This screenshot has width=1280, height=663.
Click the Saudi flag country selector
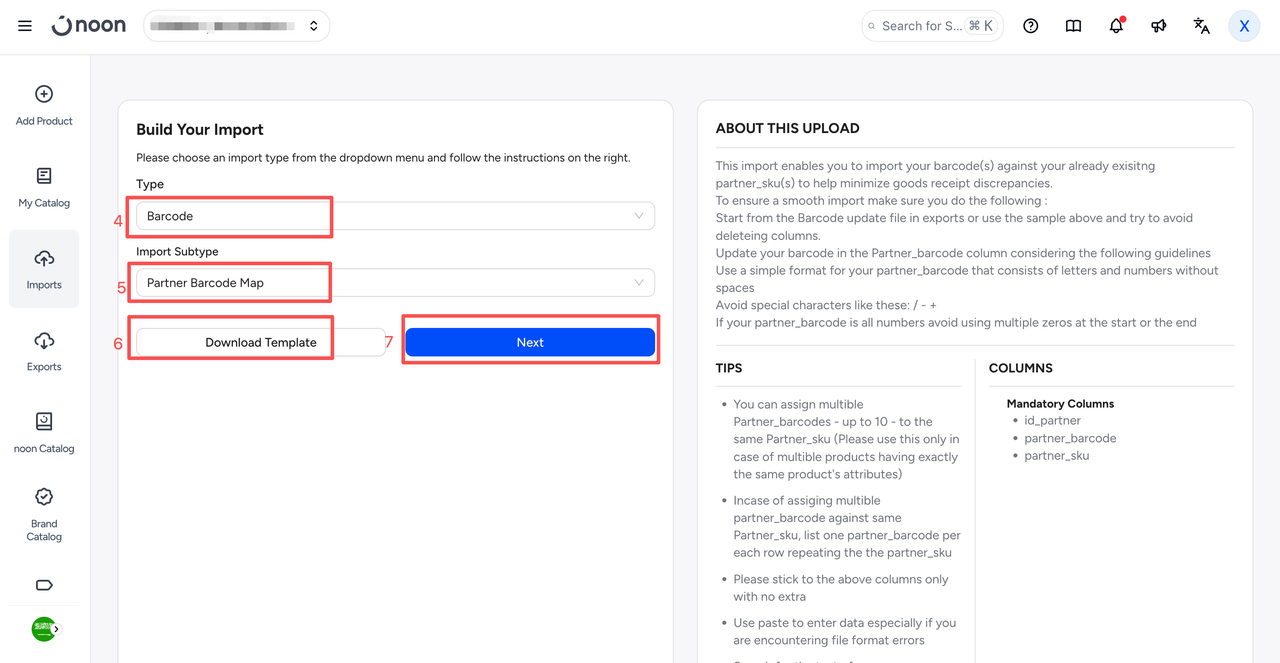[45, 629]
